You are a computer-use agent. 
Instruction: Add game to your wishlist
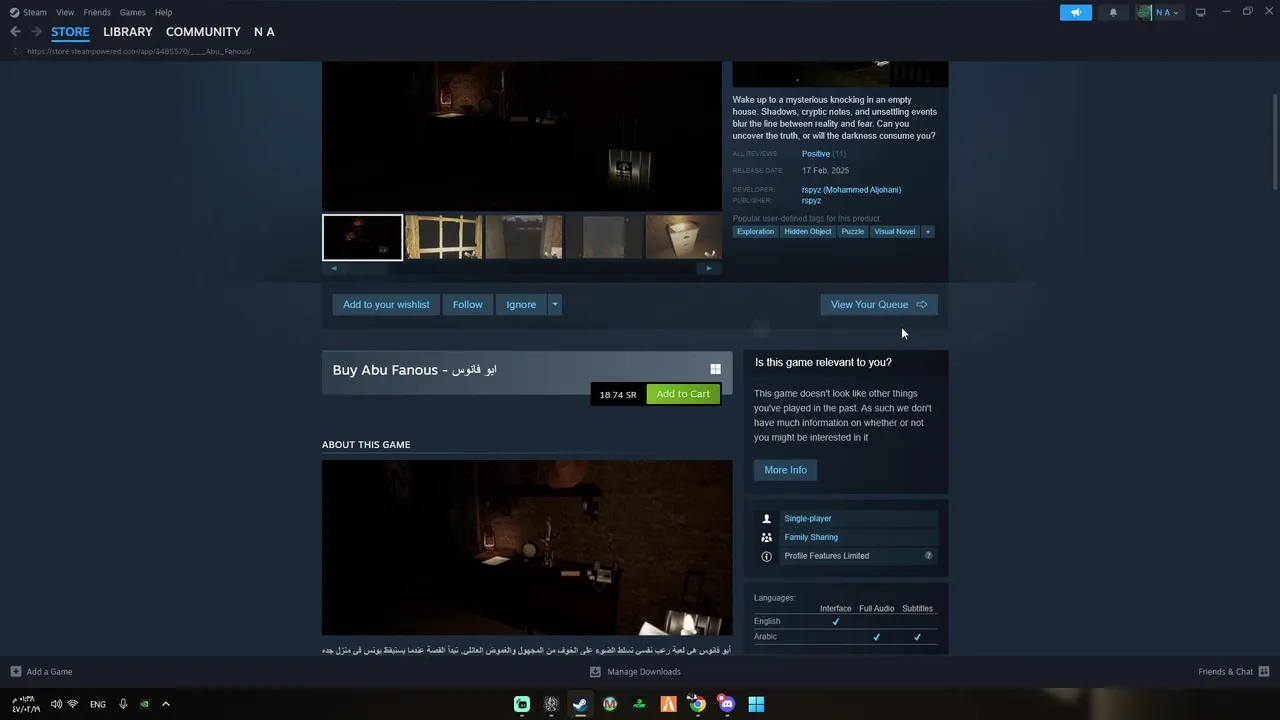386,304
